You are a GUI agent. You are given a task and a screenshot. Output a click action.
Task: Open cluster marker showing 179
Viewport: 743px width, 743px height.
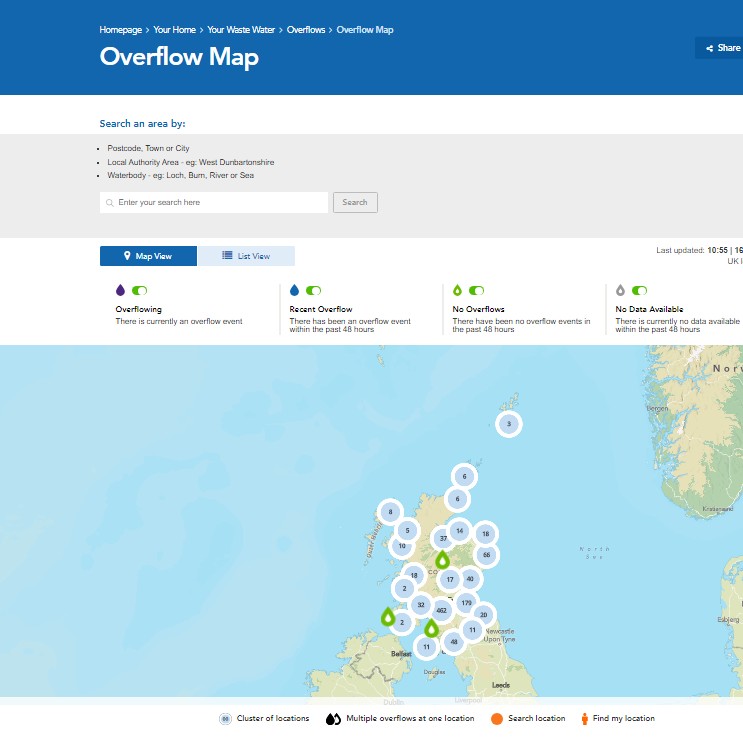click(x=466, y=603)
